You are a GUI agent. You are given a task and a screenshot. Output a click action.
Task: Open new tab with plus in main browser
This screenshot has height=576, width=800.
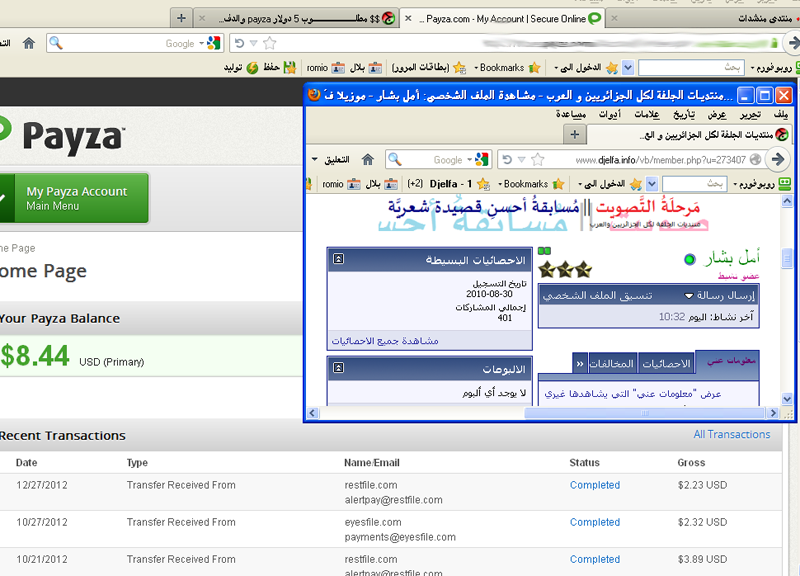(181, 18)
